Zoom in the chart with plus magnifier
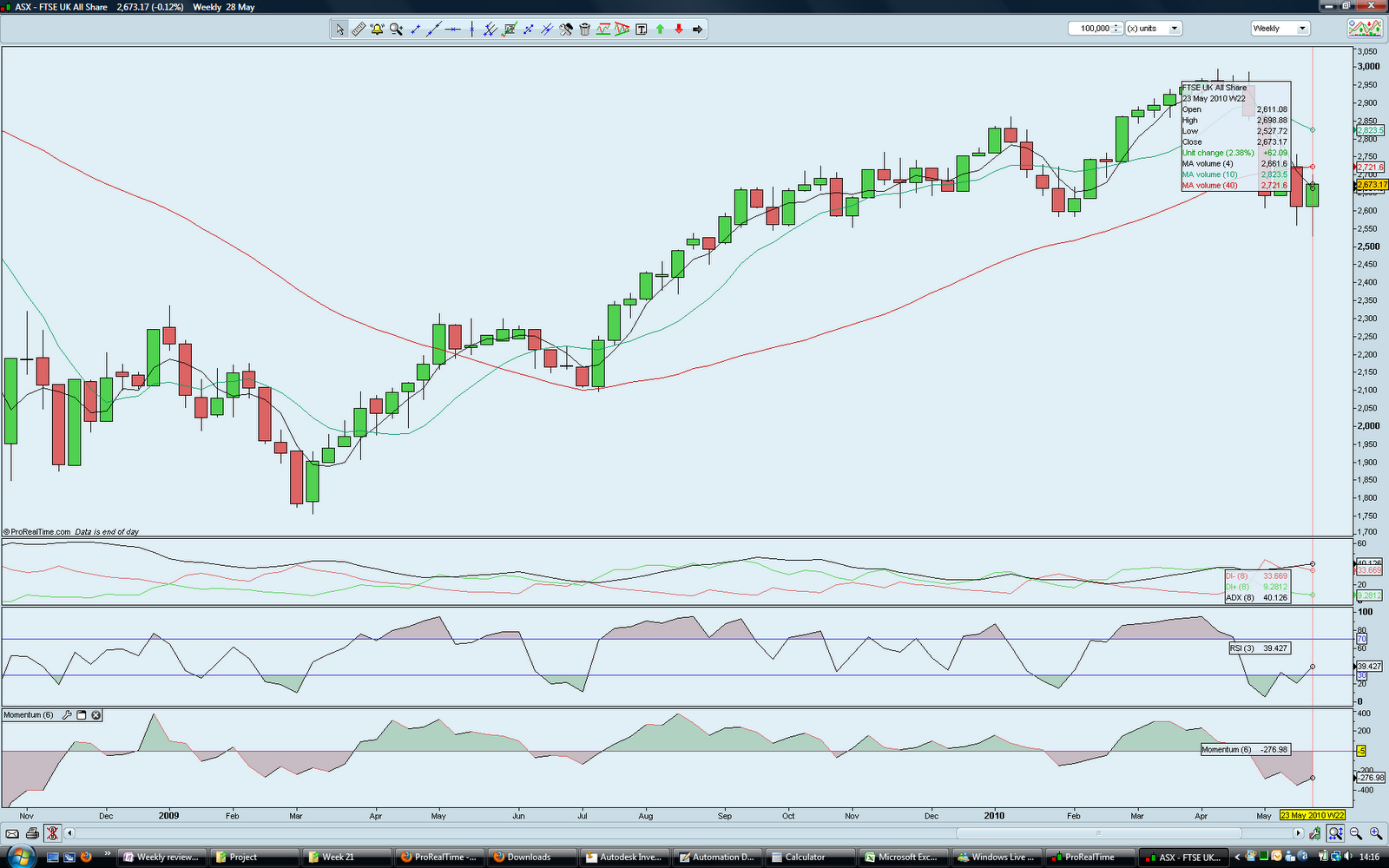Viewport: 1389px width, 868px height. [1376, 833]
